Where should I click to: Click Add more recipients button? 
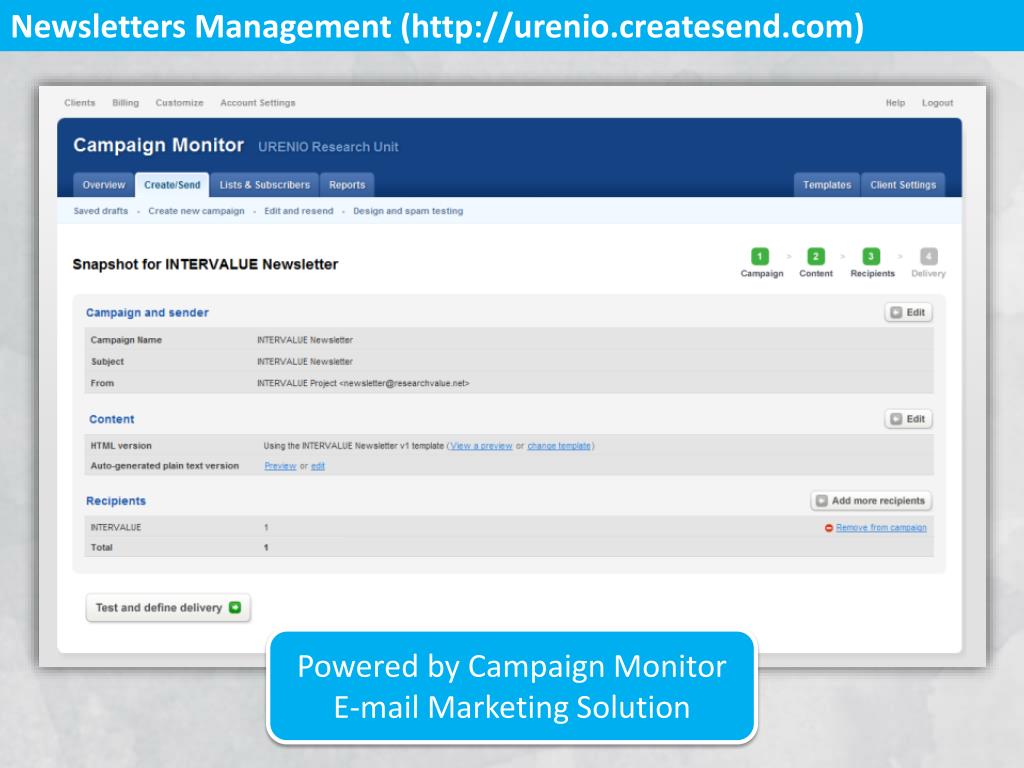(871, 501)
